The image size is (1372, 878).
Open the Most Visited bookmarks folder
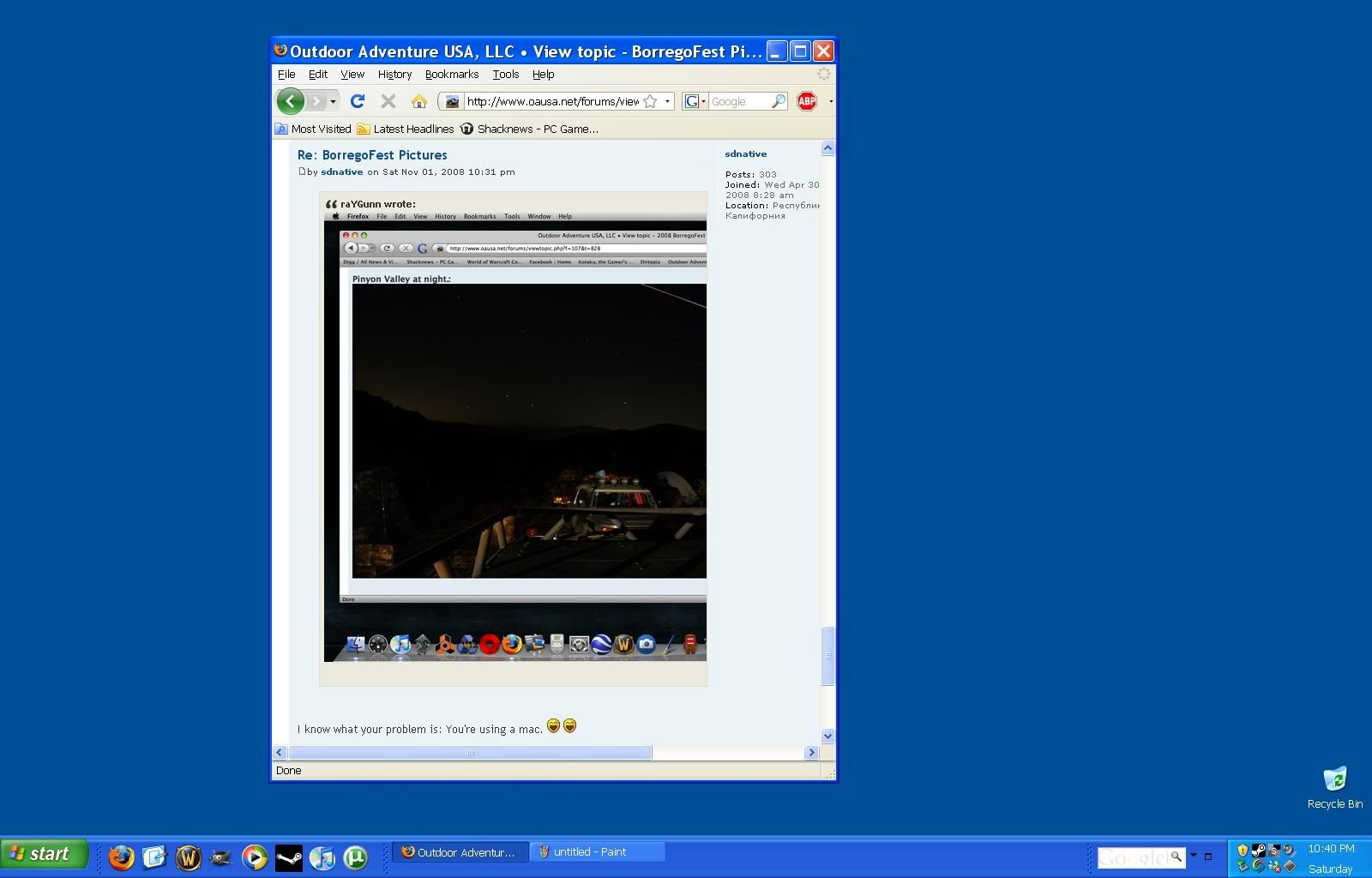point(313,129)
